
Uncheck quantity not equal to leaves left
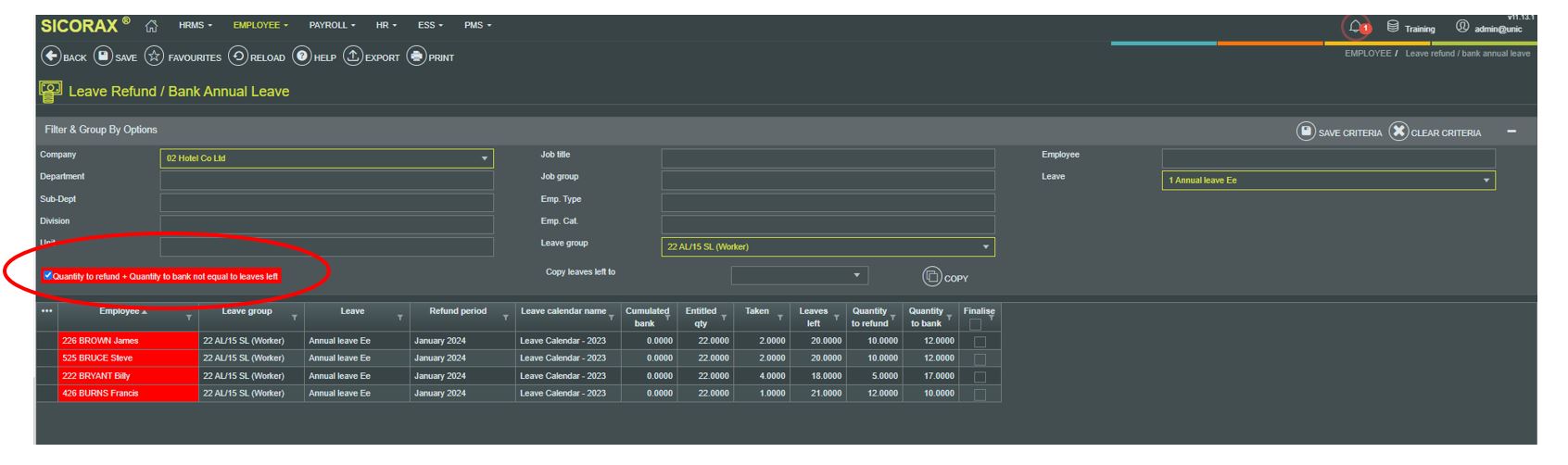[47, 275]
